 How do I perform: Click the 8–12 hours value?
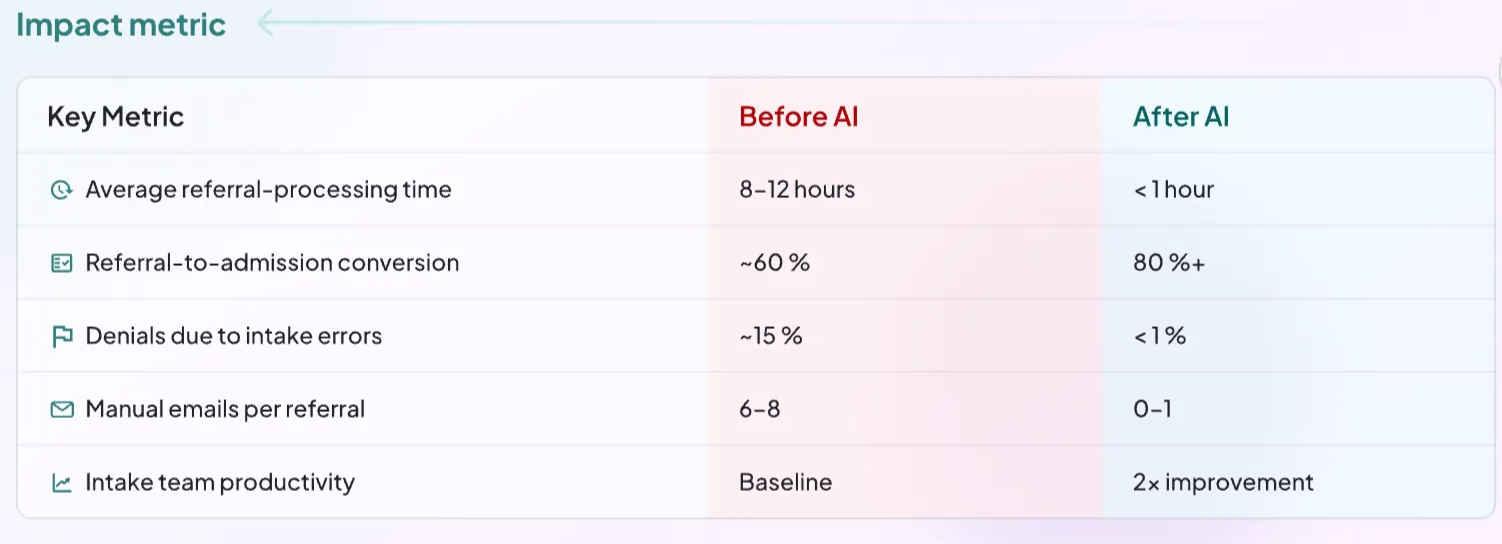point(797,190)
